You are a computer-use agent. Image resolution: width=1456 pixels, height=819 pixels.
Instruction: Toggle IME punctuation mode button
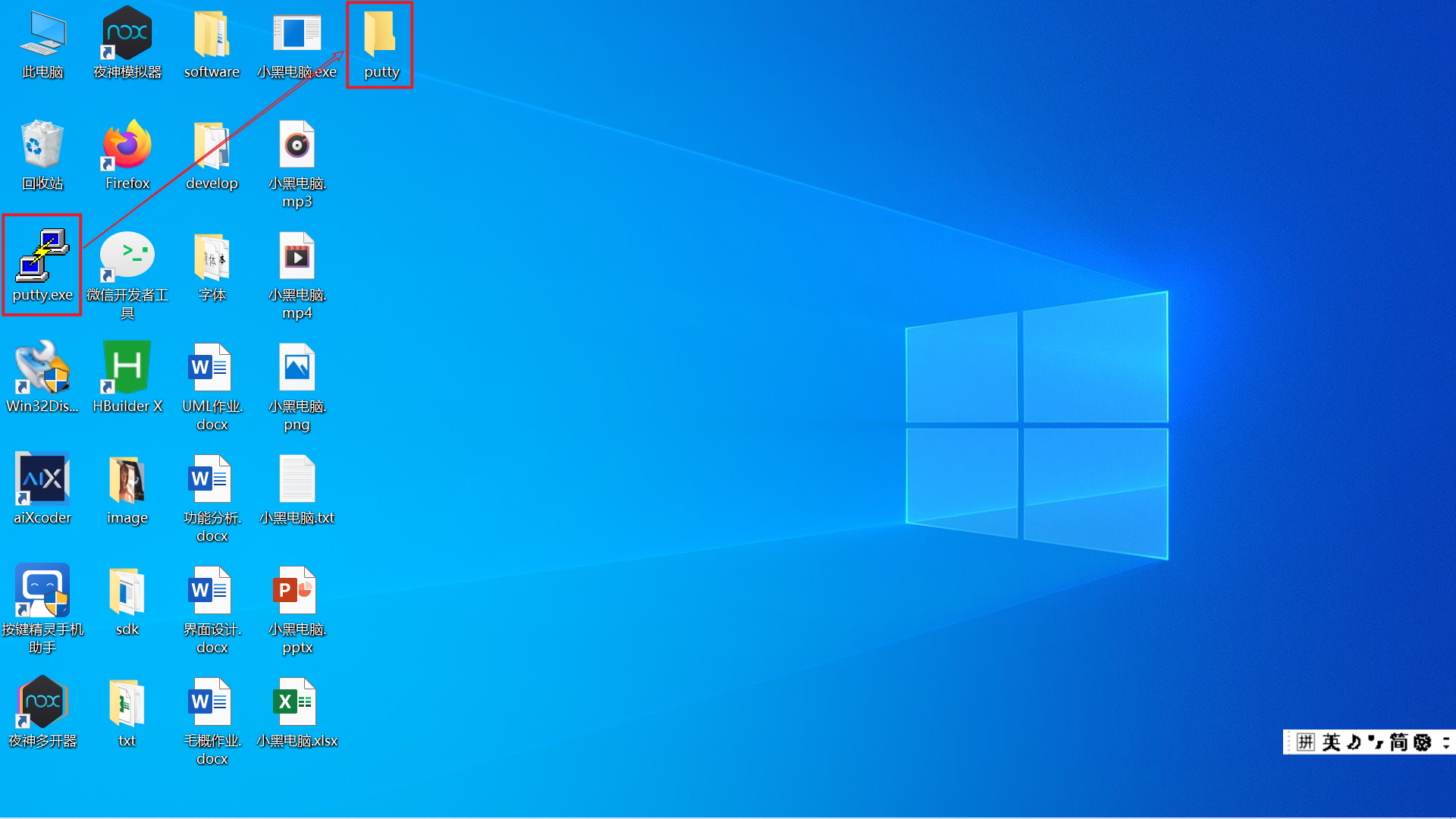coord(1375,742)
